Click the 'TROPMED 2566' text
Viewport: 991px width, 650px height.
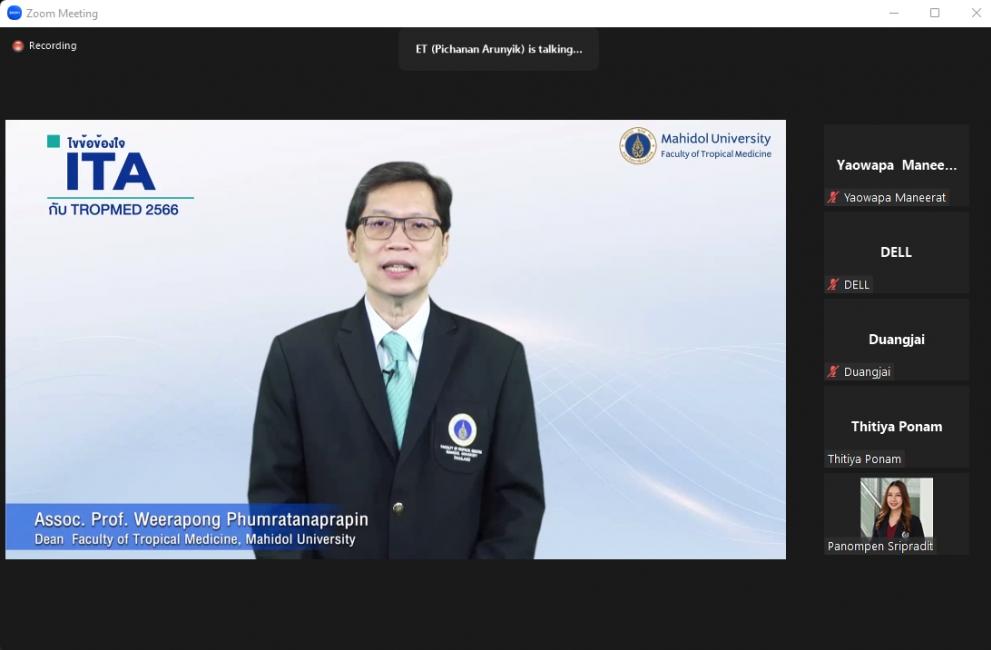[x=124, y=210]
